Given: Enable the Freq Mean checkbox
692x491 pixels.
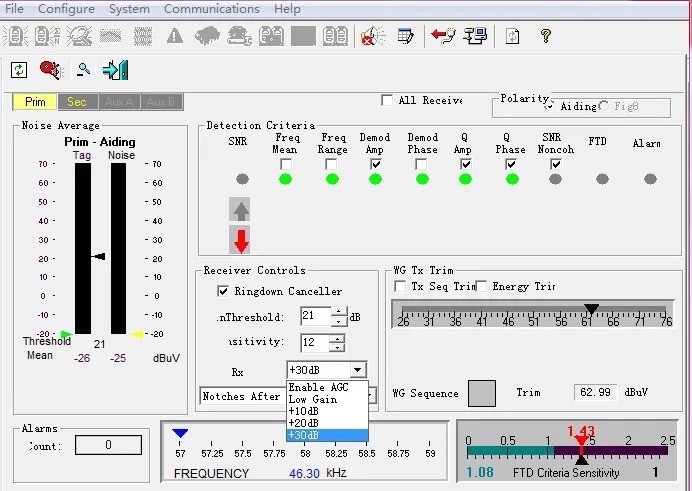Looking at the screenshot, I should pos(286,164).
